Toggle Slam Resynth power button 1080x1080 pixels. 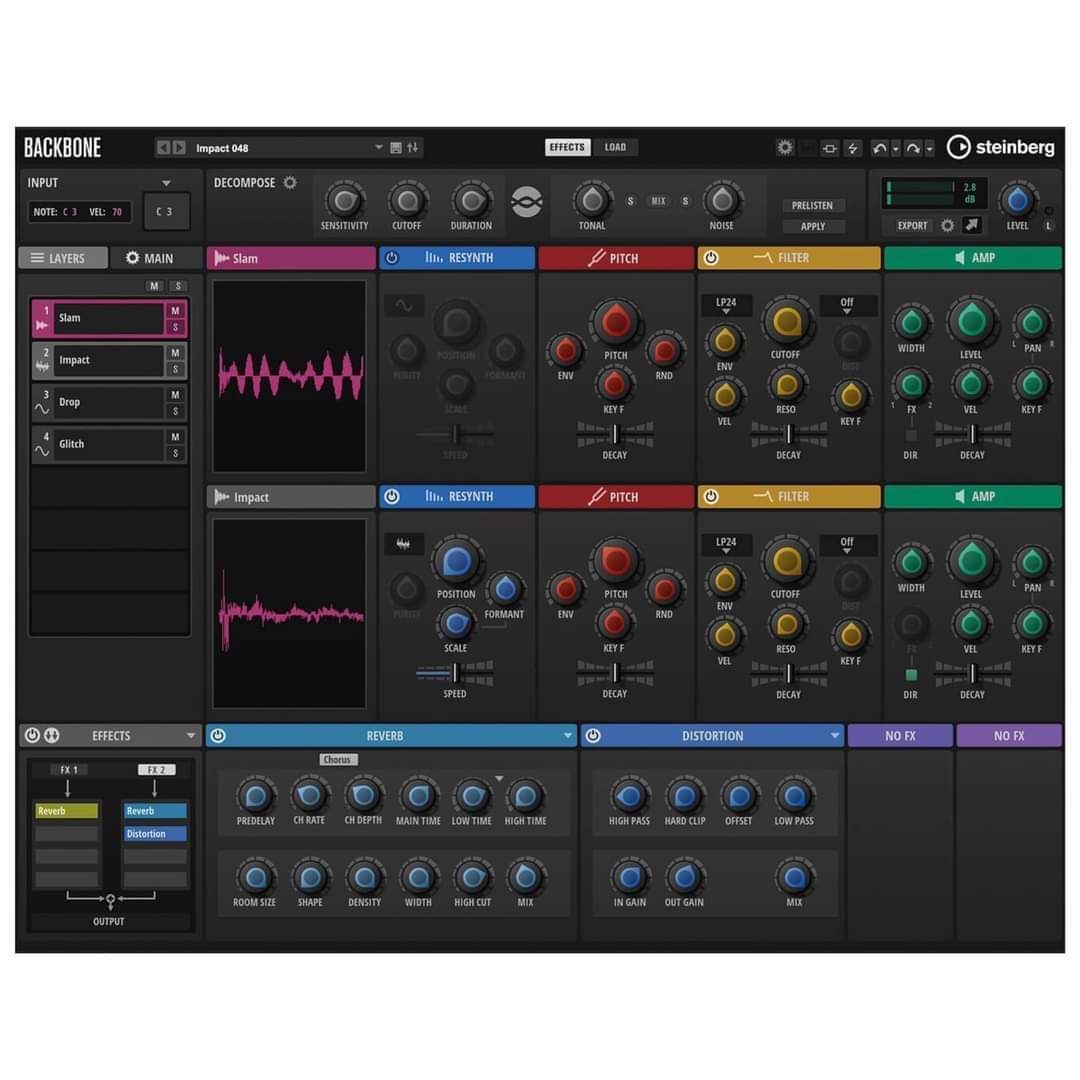pyautogui.click(x=392, y=258)
